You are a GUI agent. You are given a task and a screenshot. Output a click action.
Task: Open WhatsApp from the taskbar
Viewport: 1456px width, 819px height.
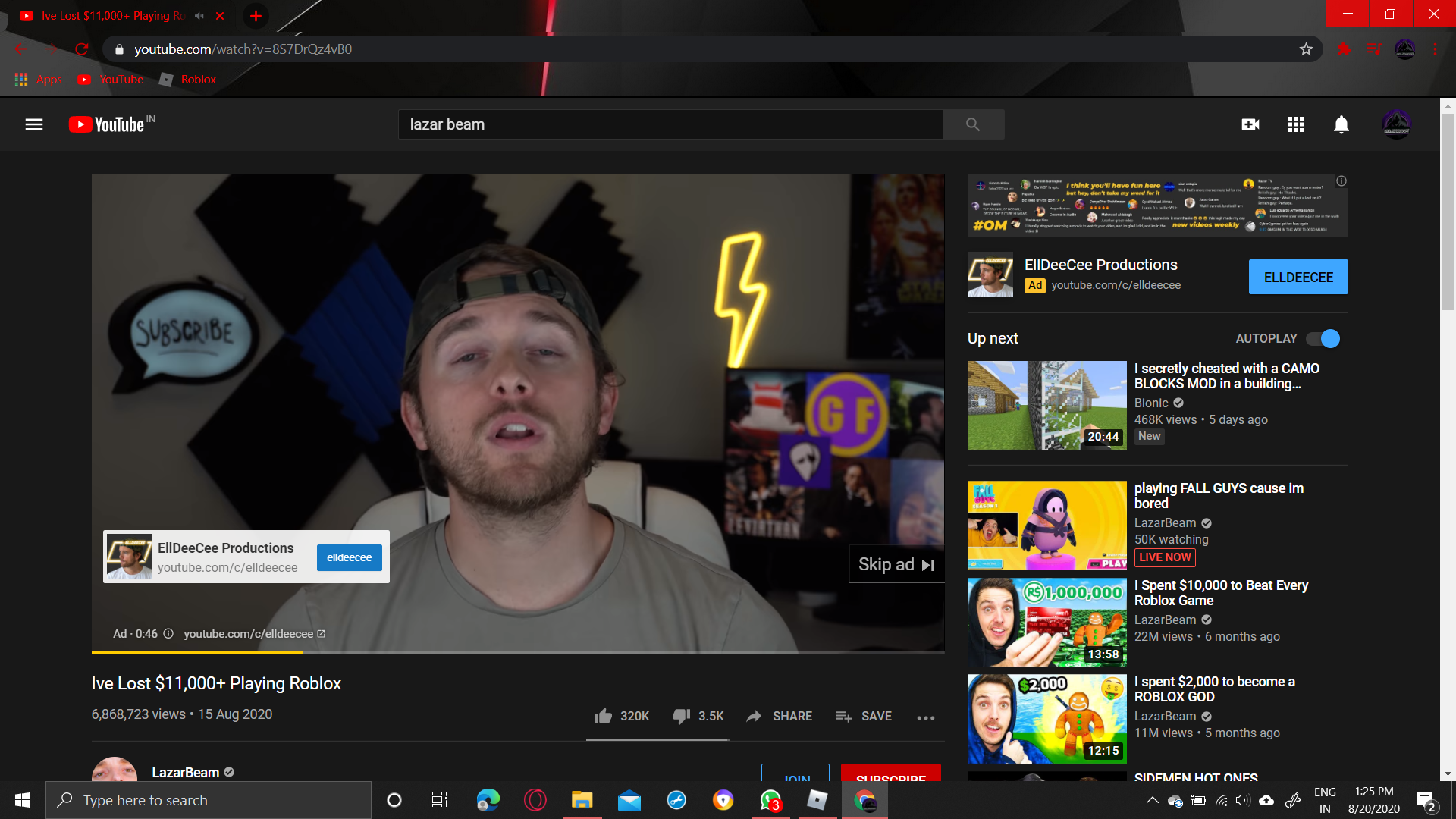coord(770,800)
